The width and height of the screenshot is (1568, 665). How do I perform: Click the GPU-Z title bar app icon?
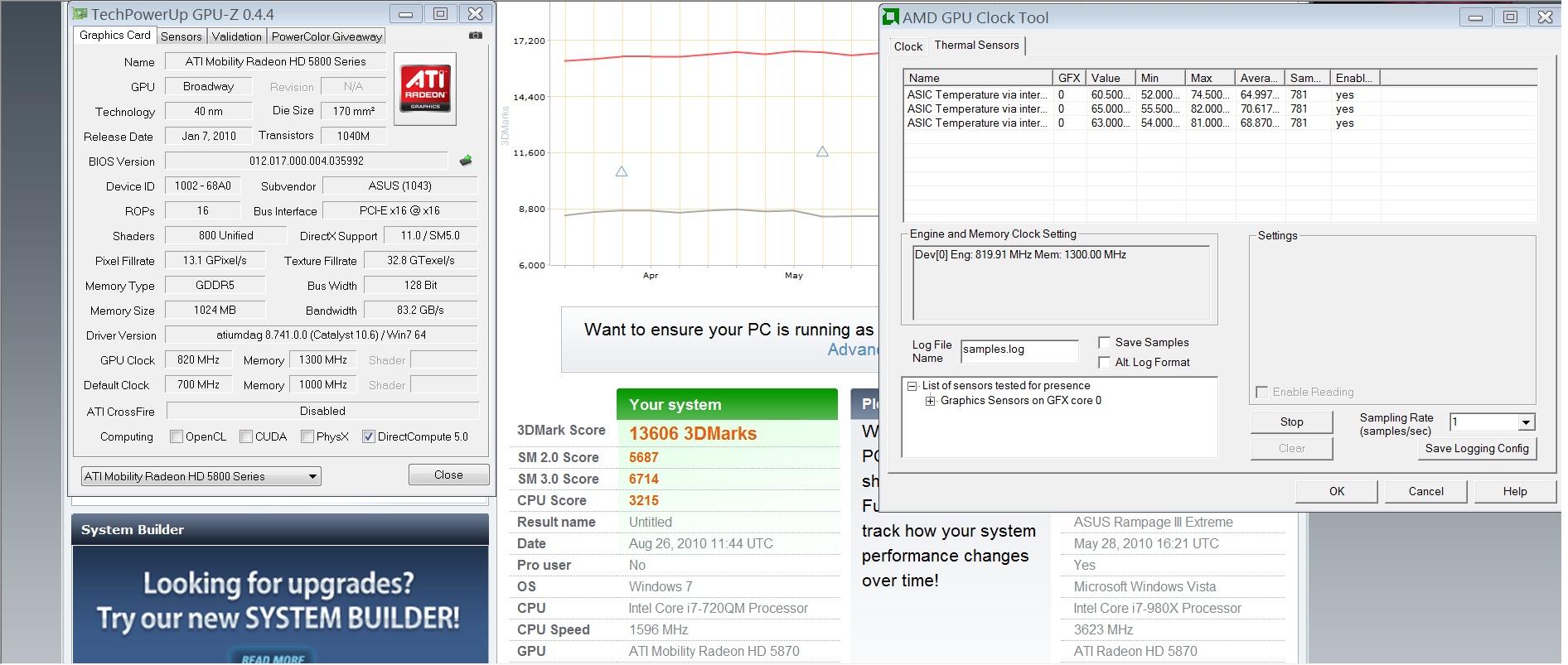coord(80,14)
